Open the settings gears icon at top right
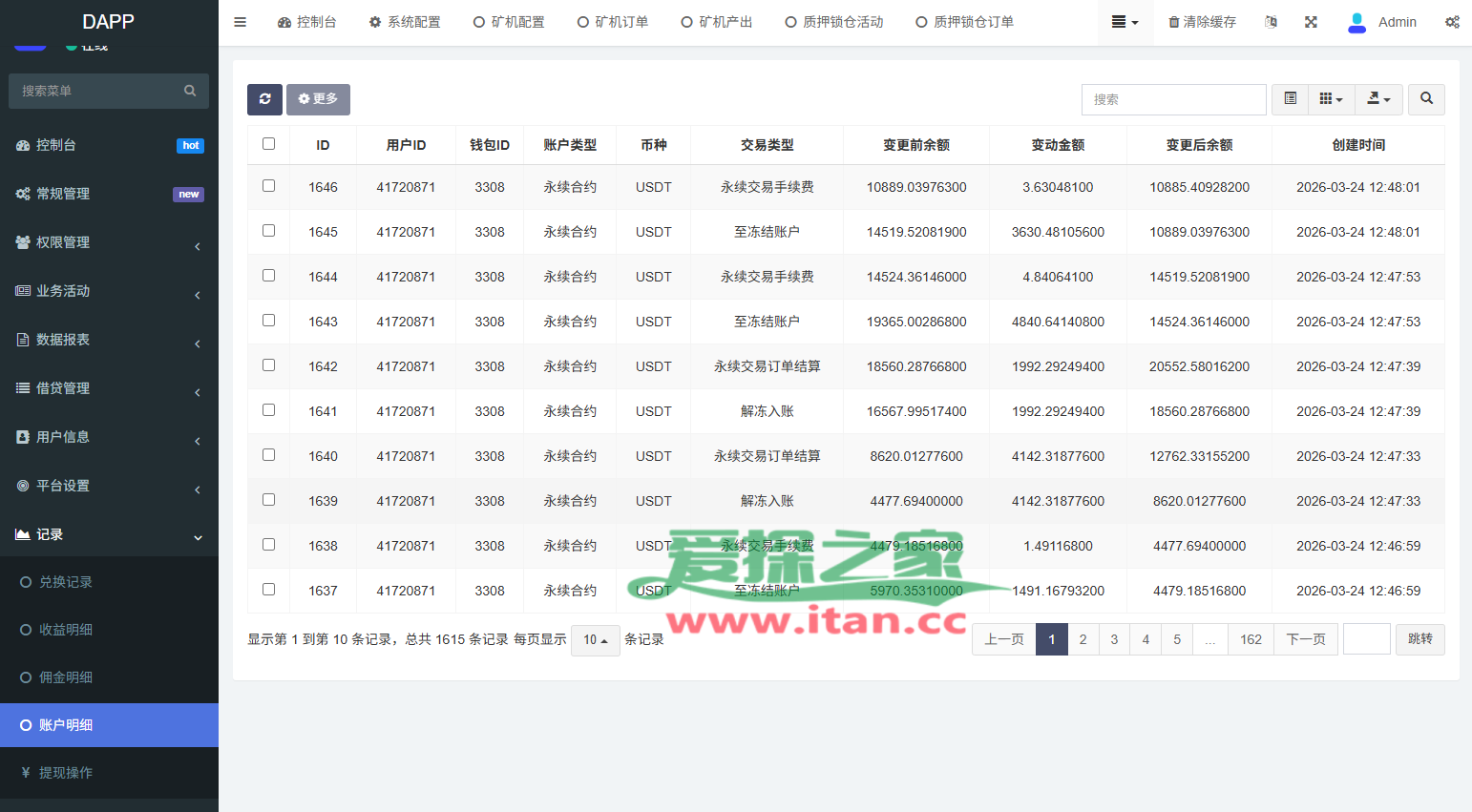1472x812 pixels. click(x=1451, y=22)
